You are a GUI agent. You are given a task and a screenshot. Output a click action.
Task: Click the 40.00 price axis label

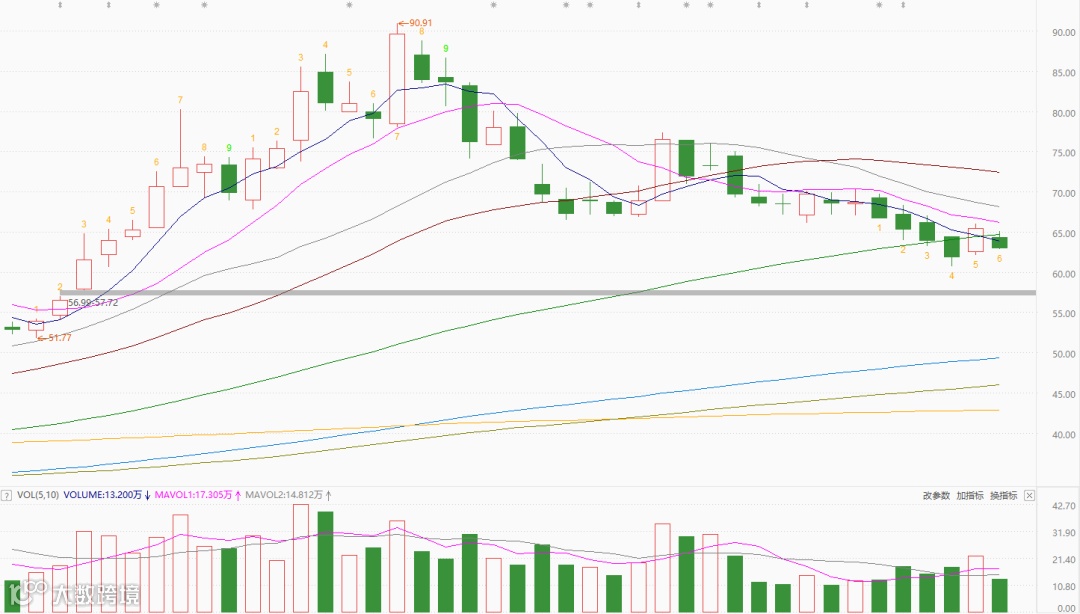[1063, 434]
